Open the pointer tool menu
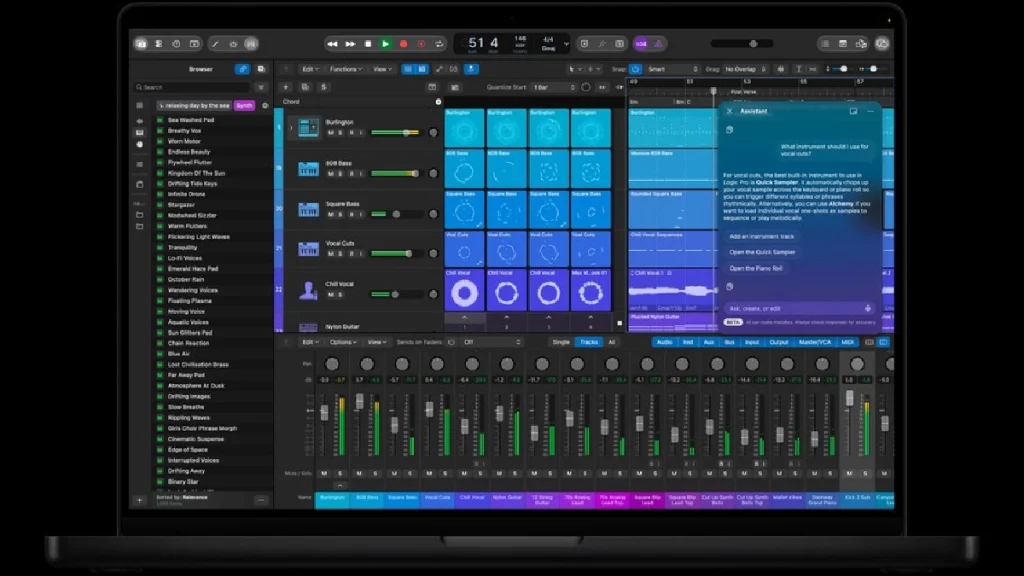Screen dimensions: 1024x576 click(574, 69)
